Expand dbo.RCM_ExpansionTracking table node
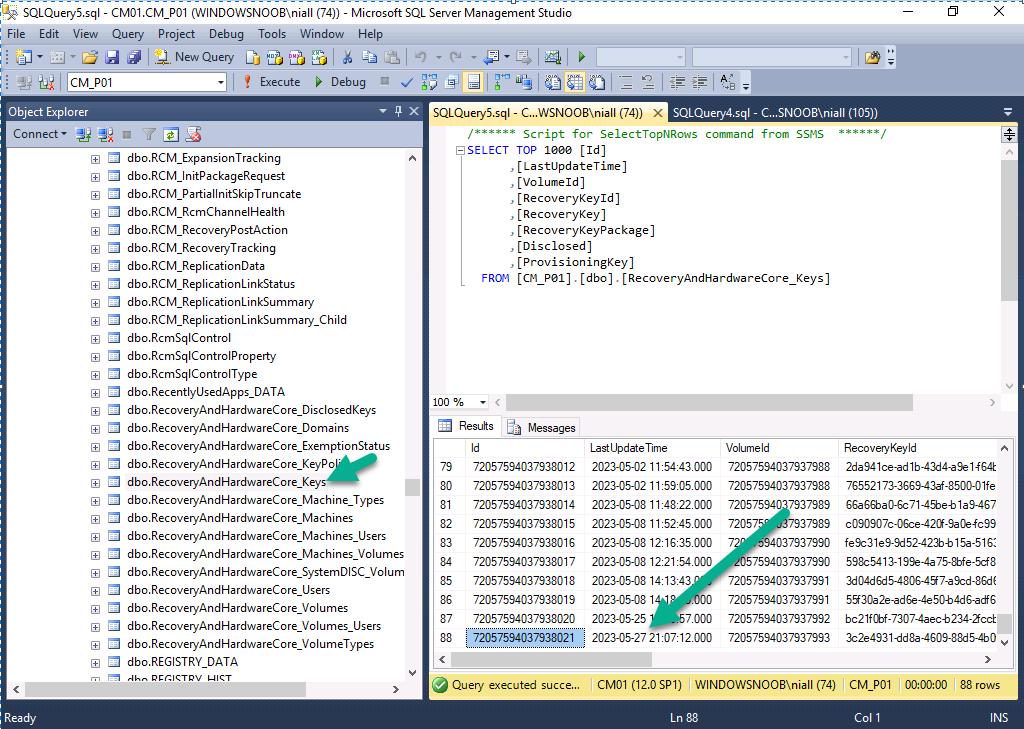This screenshot has width=1024, height=729. [95, 159]
